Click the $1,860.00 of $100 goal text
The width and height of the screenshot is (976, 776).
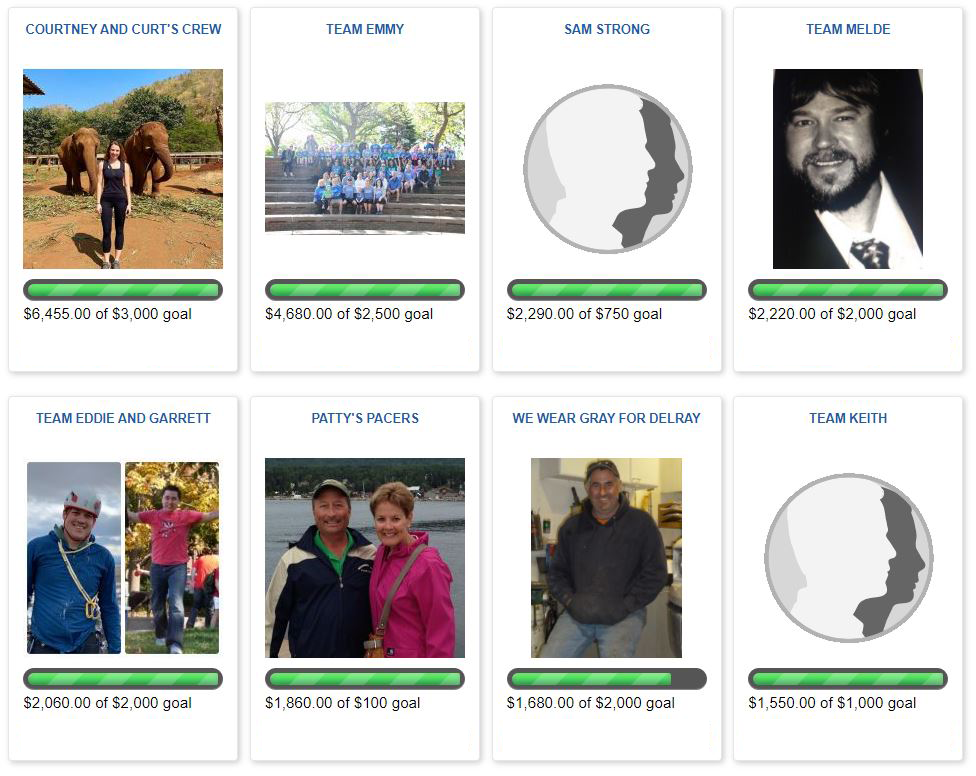pyautogui.click(x=343, y=703)
